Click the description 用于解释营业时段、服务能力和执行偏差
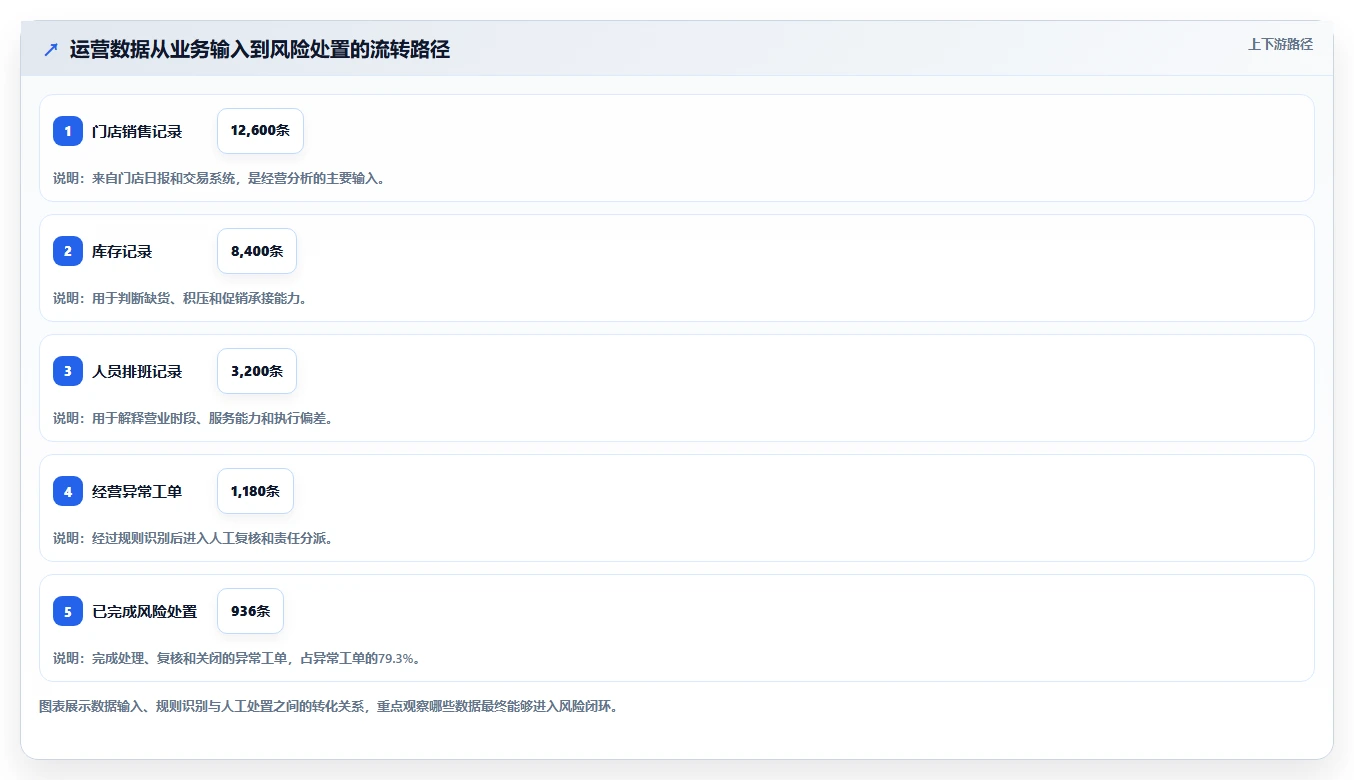This screenshot has width=1354, height=780. pyautogui.click(x=193, y=418)
